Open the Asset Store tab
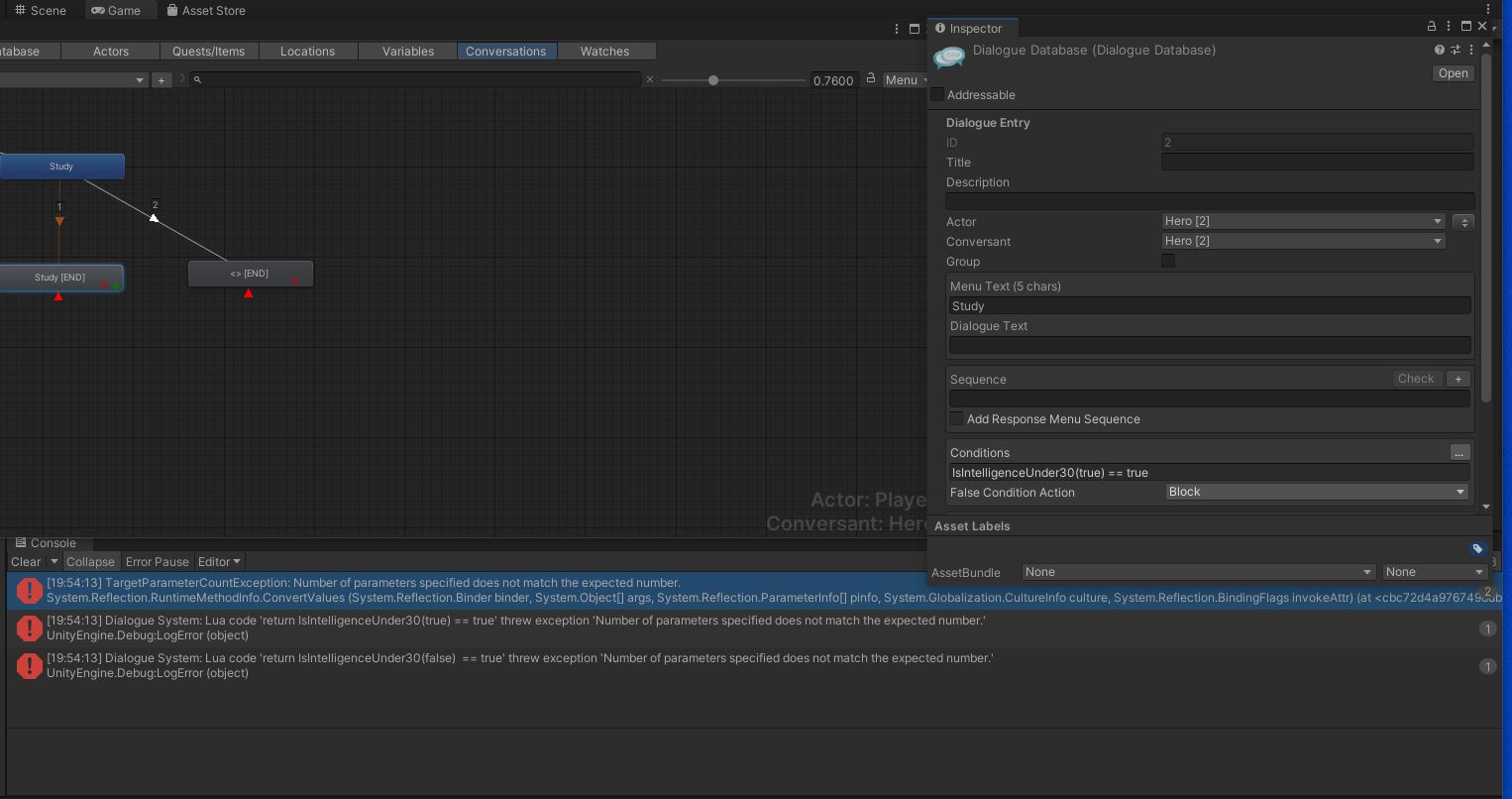This screenshot has width=1512, height=799. pos(206,10)
